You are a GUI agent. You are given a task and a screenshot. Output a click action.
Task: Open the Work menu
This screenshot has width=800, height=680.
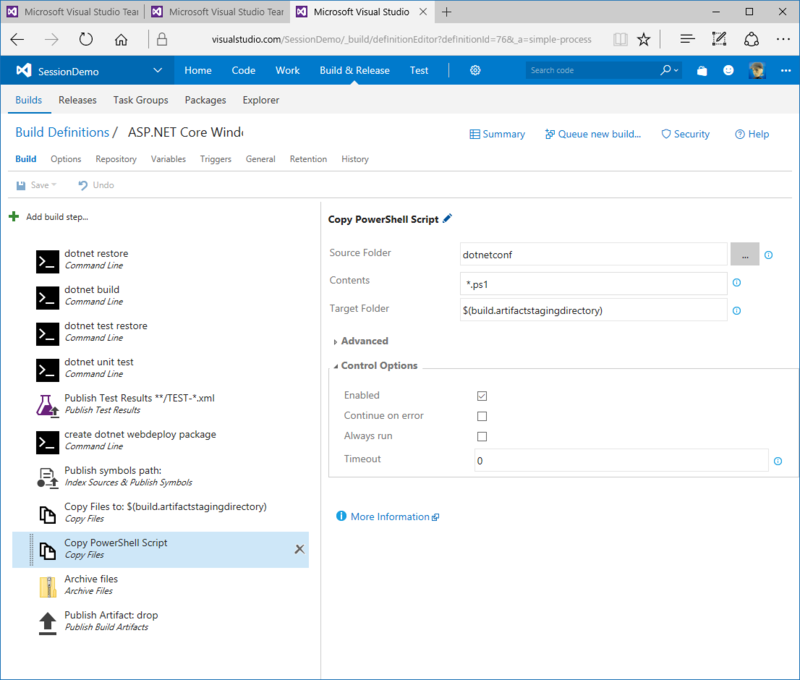point(287,70)
